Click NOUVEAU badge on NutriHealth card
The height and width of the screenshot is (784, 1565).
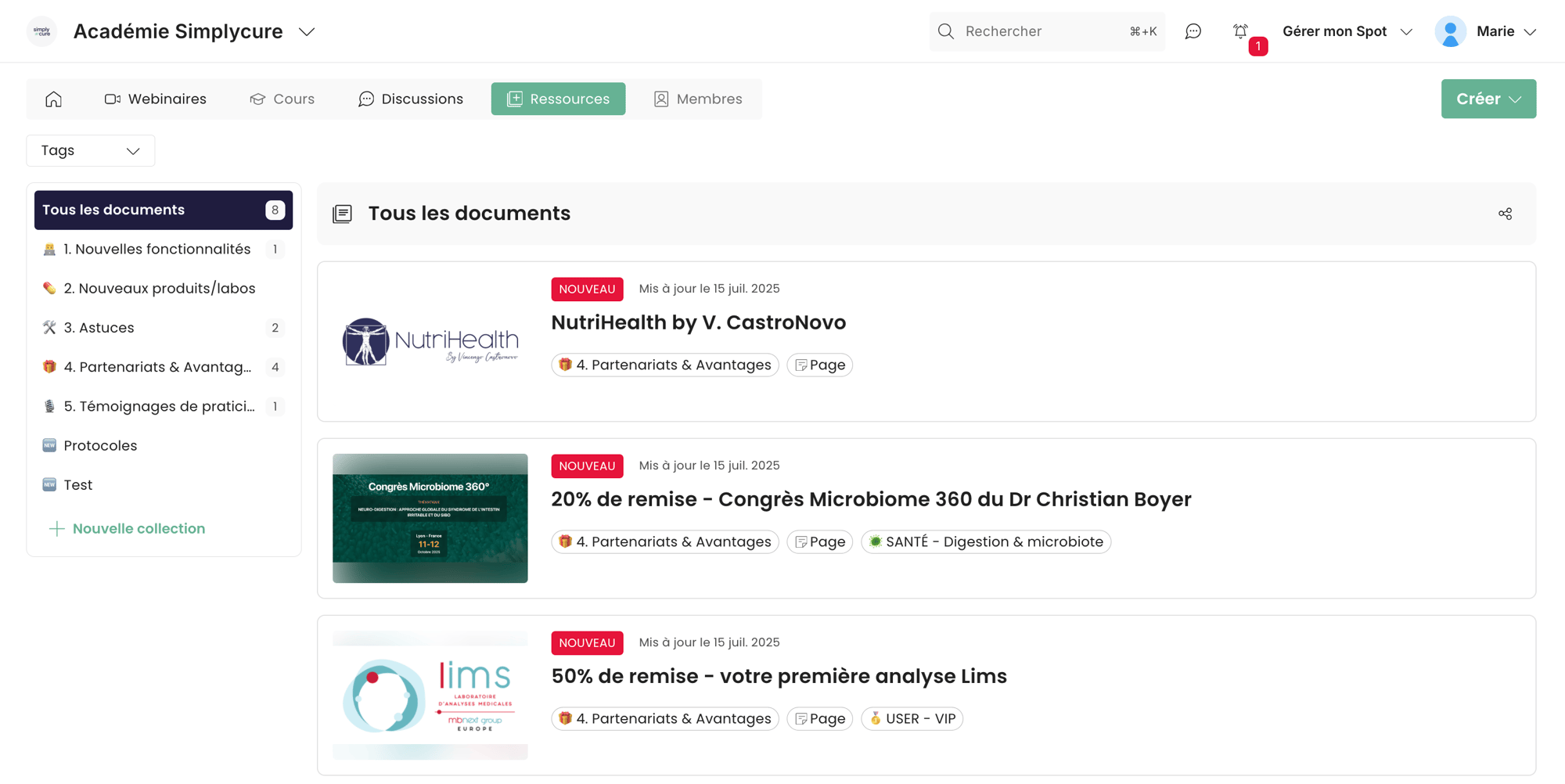pyautogui.click(x=587, y=289)
